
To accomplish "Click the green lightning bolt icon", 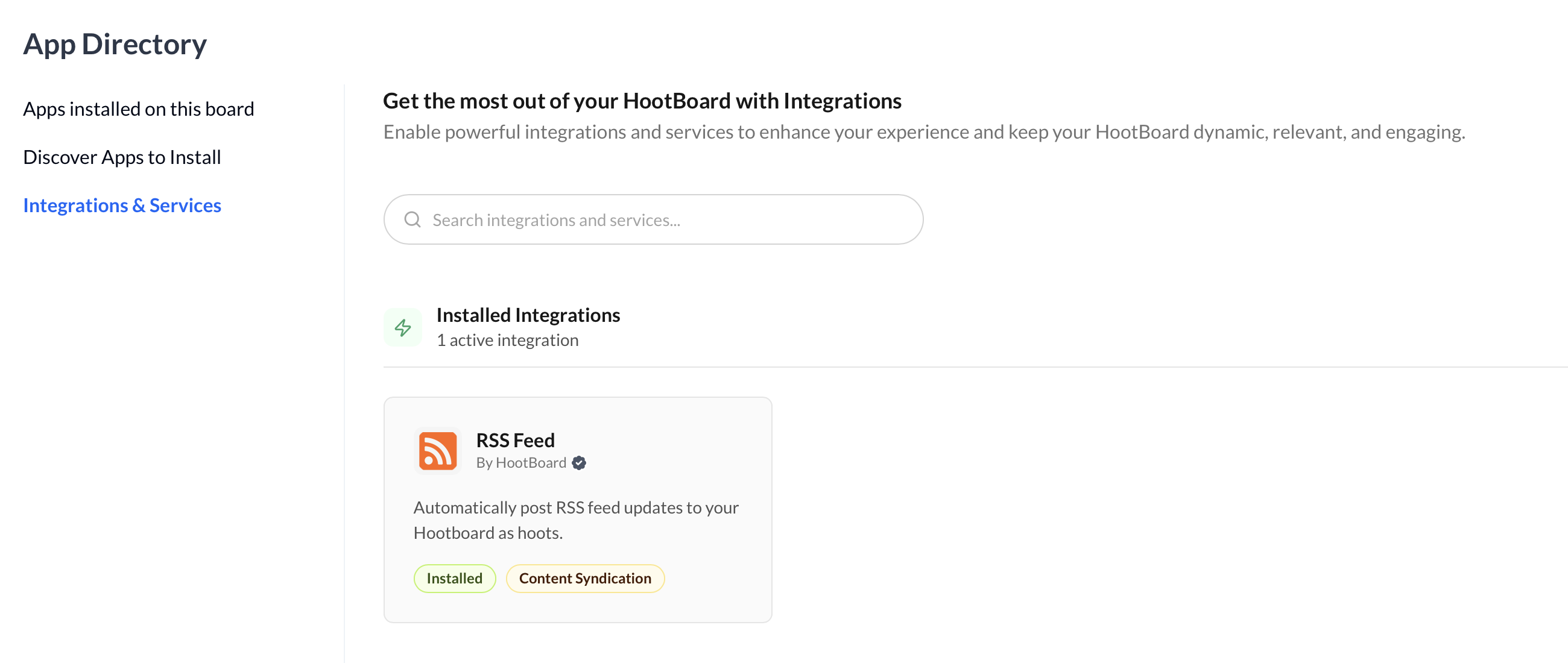I will 402,328.
